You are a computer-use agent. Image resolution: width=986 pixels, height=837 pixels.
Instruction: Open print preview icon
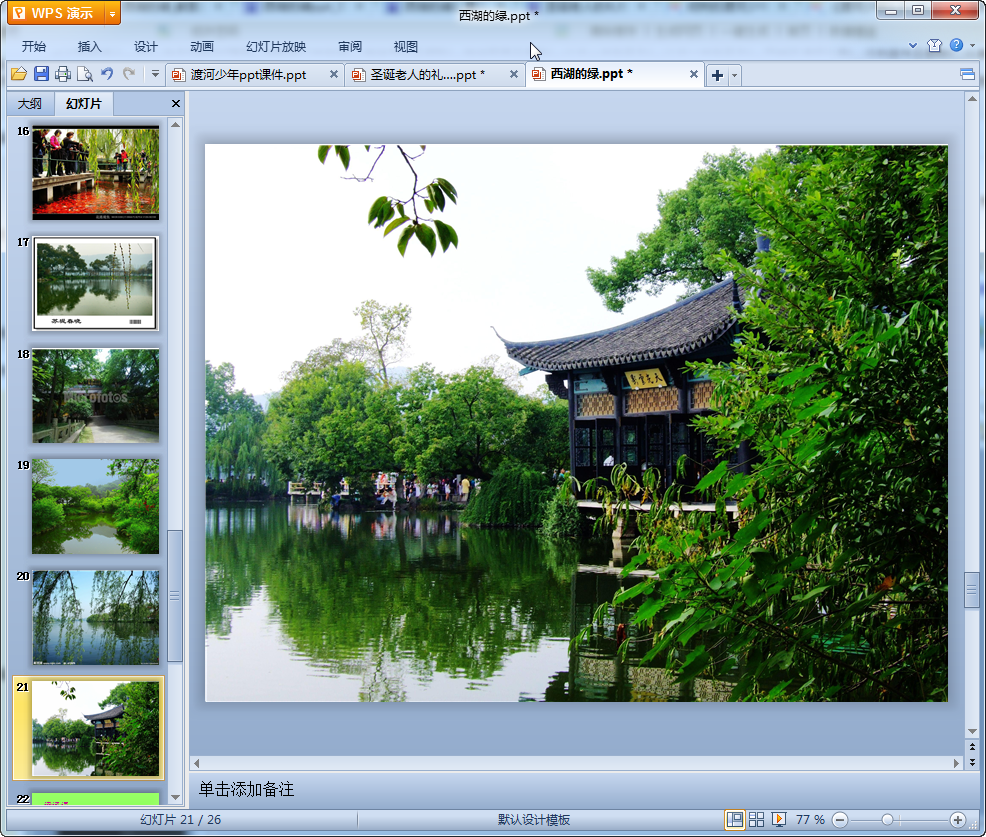[85, 74]
